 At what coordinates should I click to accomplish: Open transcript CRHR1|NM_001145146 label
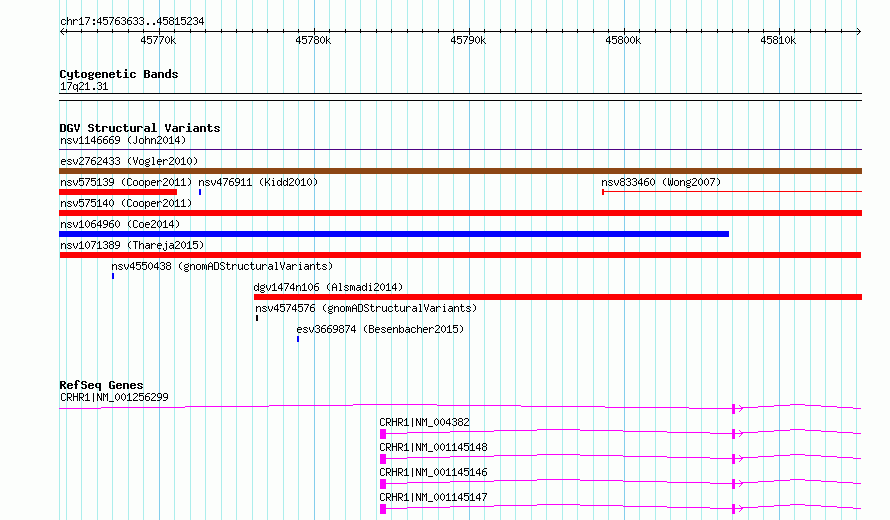[434, 472]
